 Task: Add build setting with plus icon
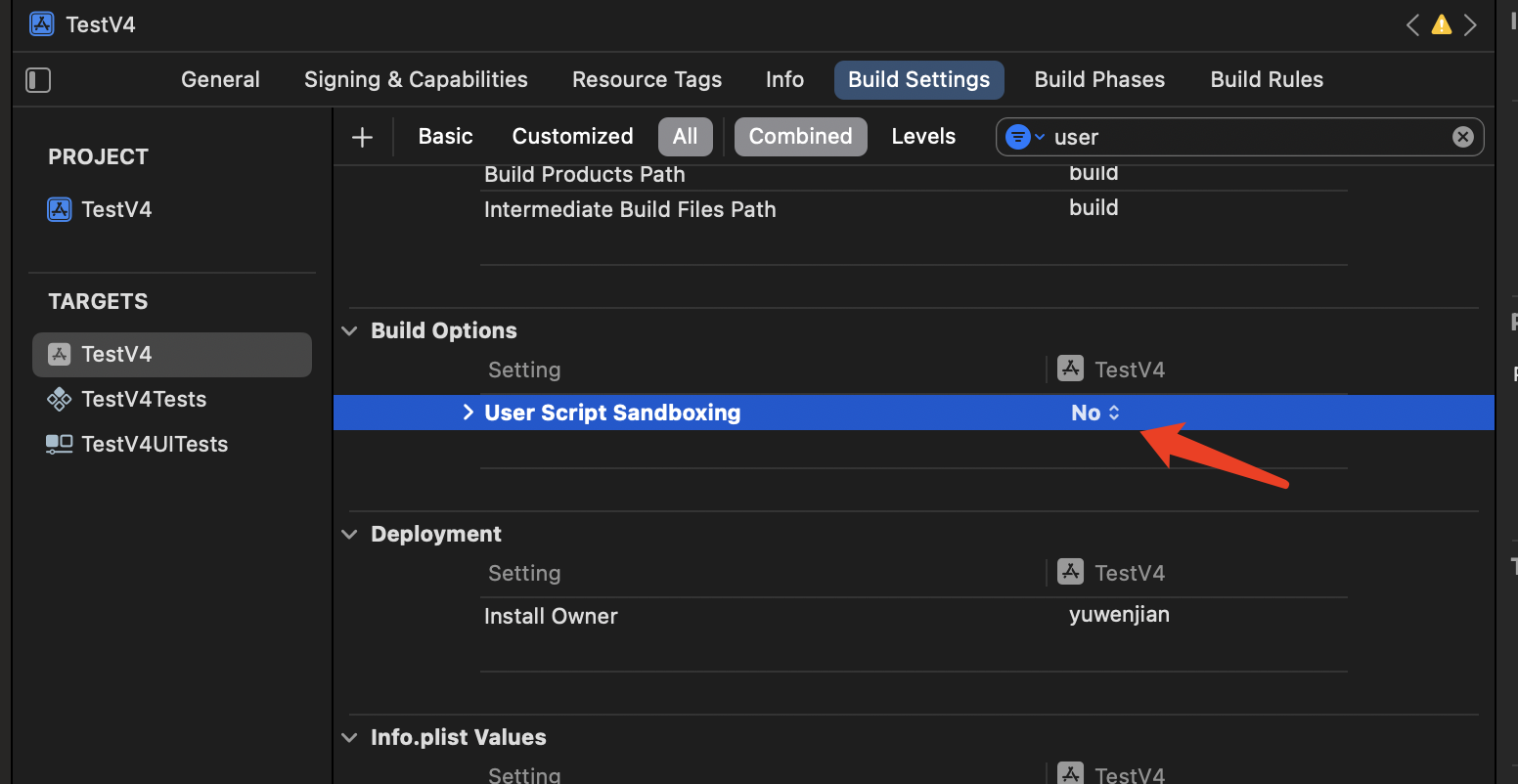[363, 137]
